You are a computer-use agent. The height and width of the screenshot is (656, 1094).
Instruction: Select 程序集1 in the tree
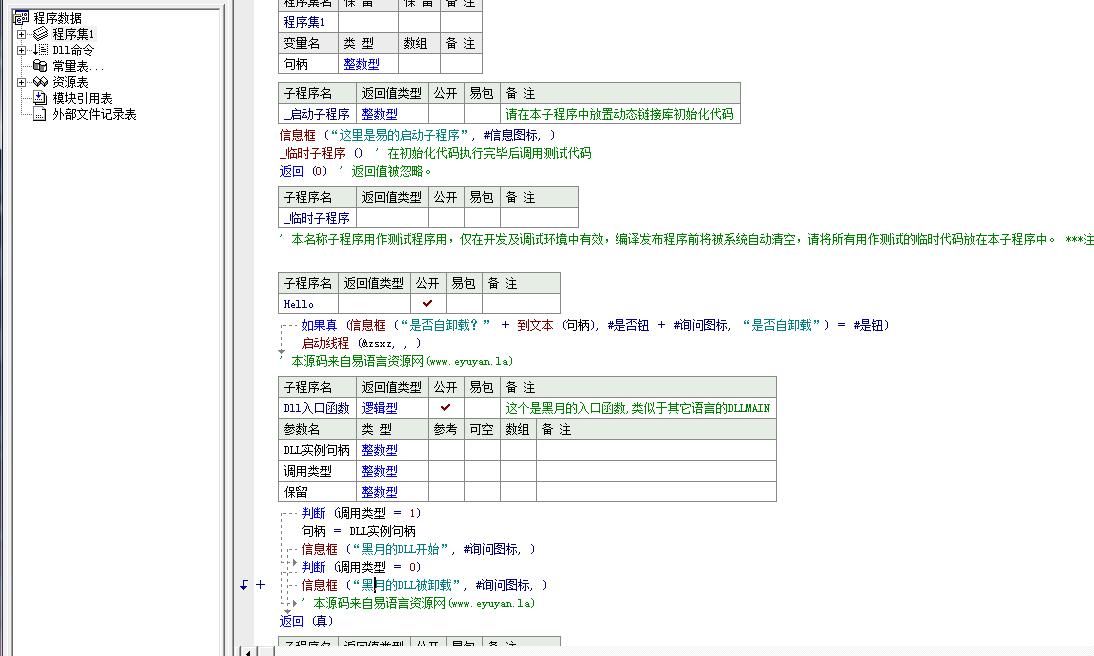point(73,34)
